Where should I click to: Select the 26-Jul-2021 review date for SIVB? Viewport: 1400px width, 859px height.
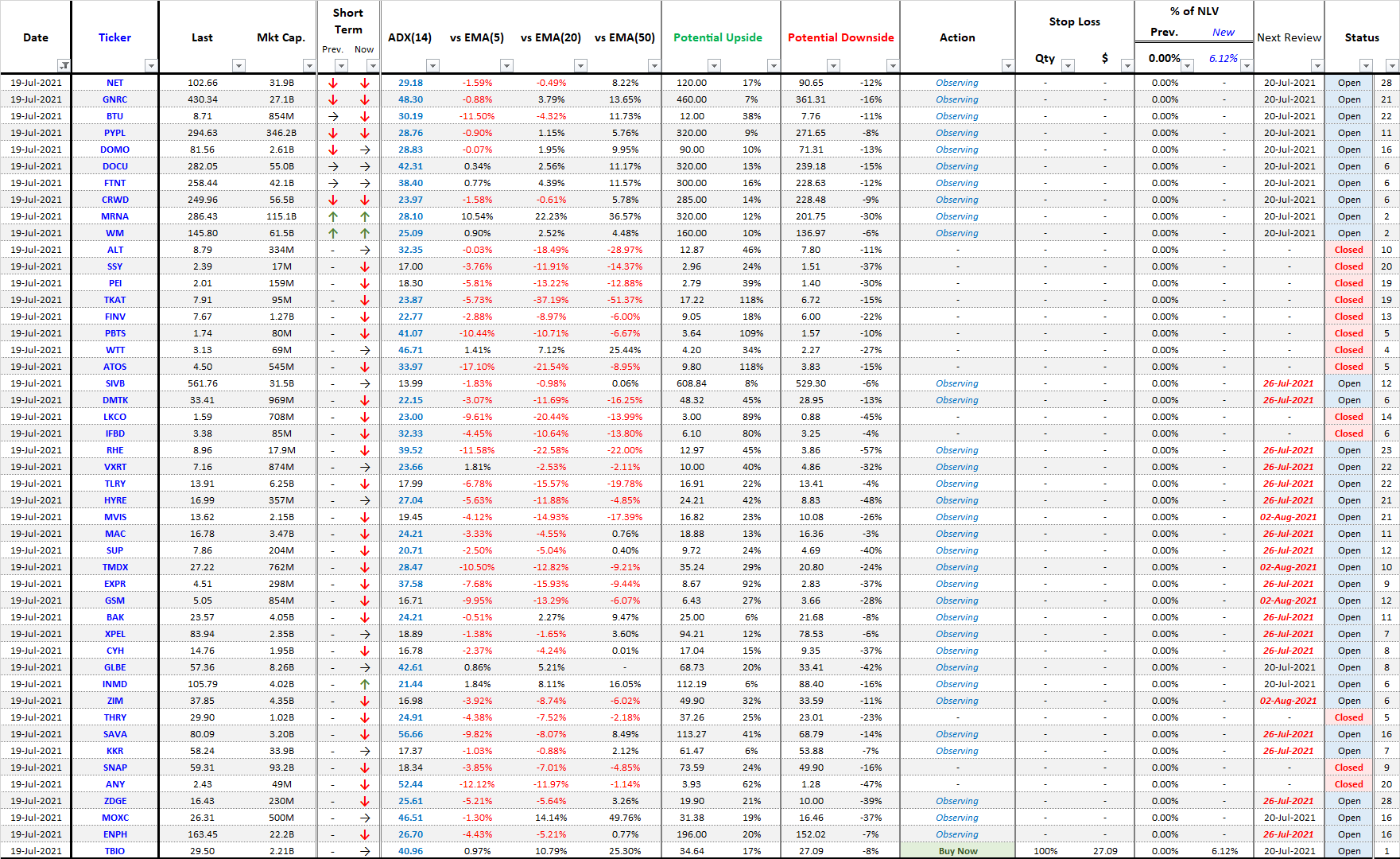pyautogui.click(x=1289, y=383)
